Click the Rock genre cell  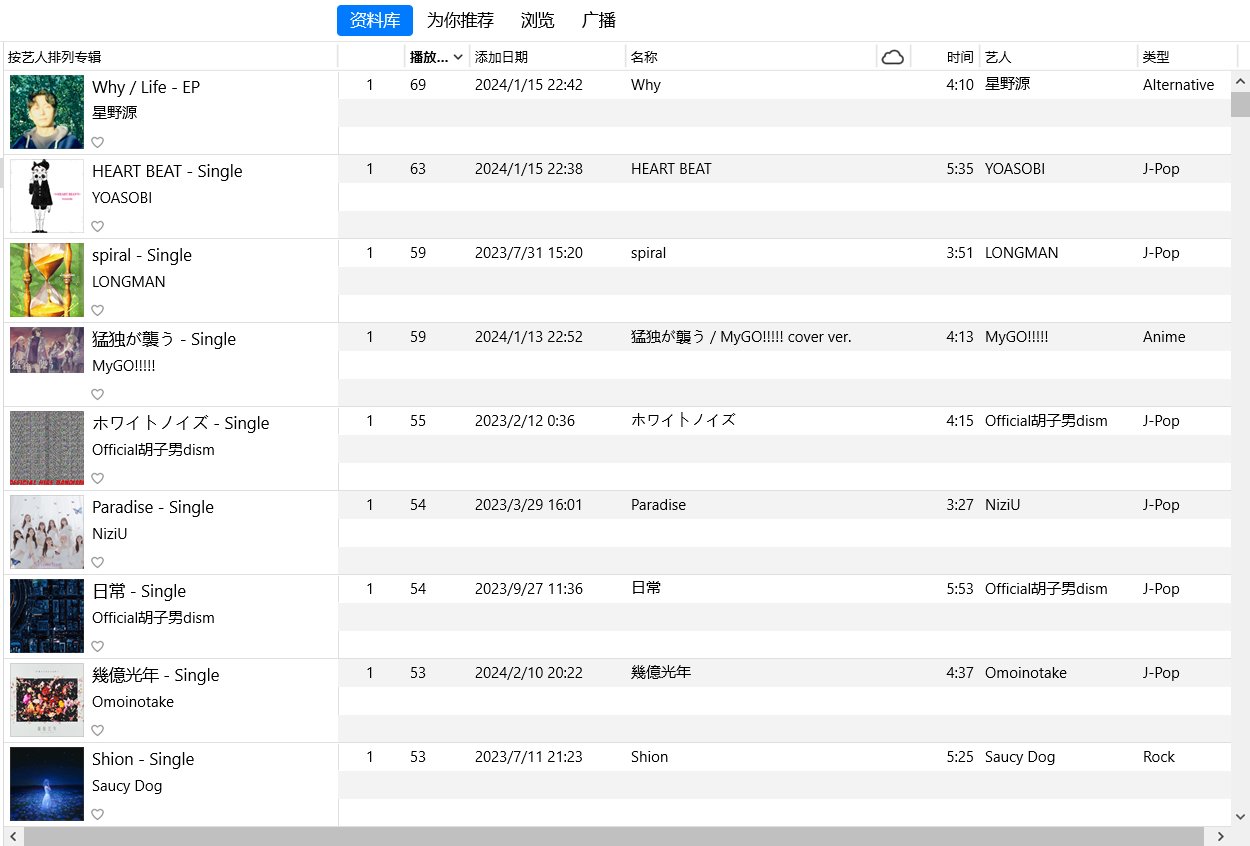(1159, 757)
